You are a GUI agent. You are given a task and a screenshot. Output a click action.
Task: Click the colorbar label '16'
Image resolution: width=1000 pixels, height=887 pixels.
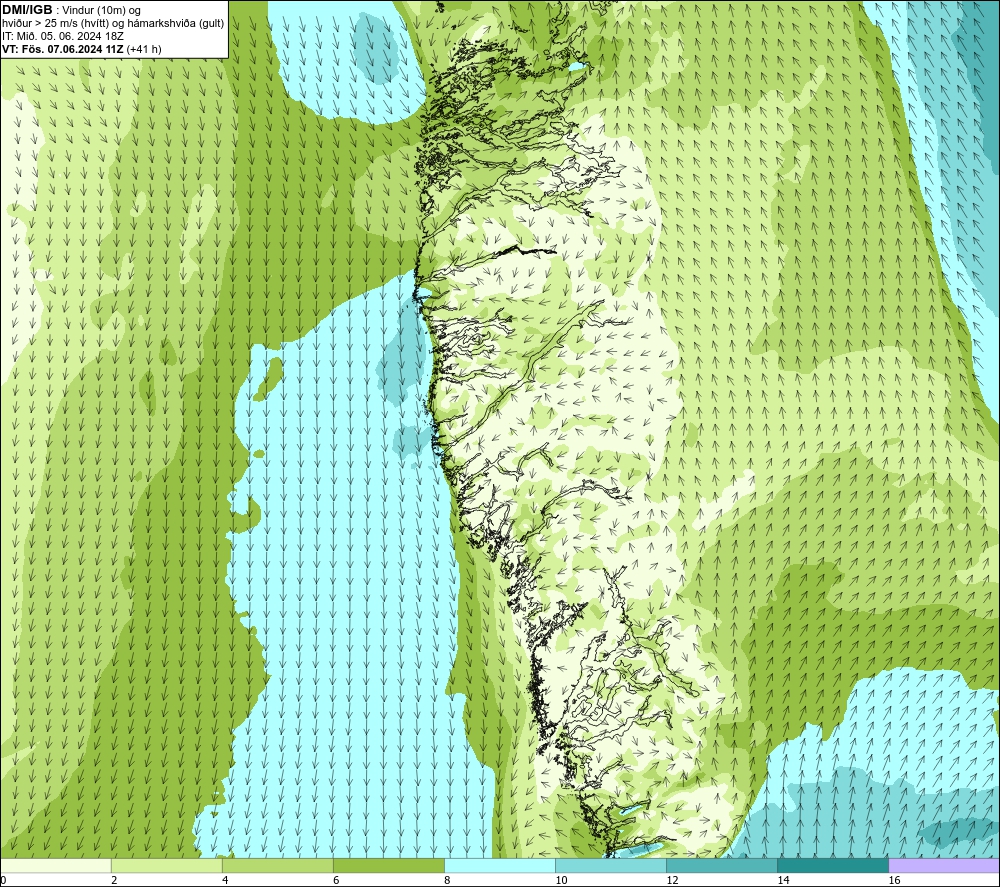click(894, 881)
